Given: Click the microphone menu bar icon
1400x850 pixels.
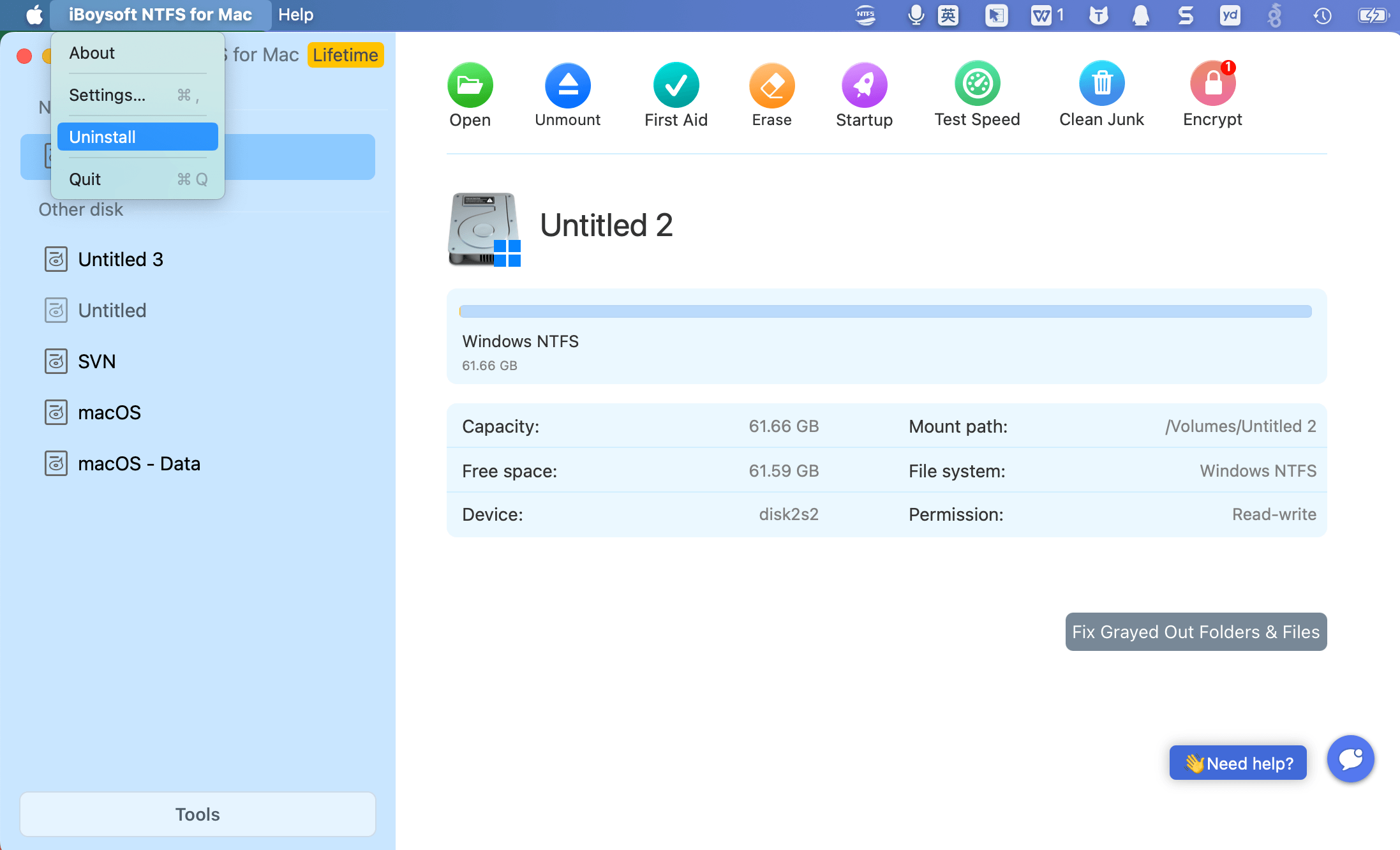Looking at the screenshot, I should click(916, 15).
